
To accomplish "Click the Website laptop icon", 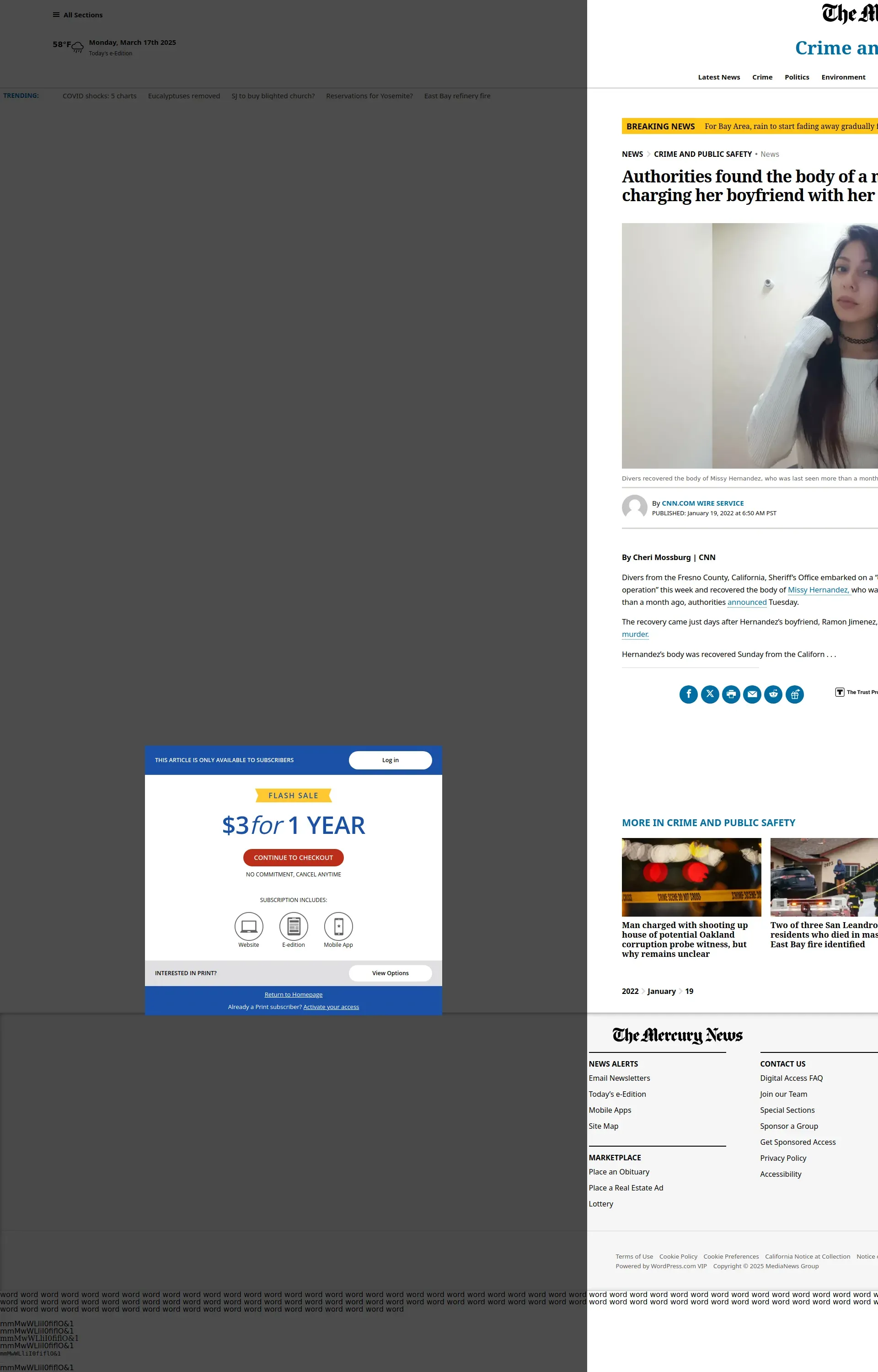I will [x=249, y=926].
